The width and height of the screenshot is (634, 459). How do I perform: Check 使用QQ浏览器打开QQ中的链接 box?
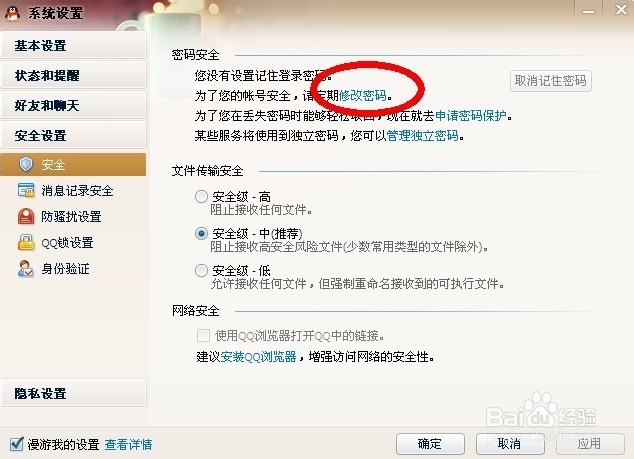[203, 335]
